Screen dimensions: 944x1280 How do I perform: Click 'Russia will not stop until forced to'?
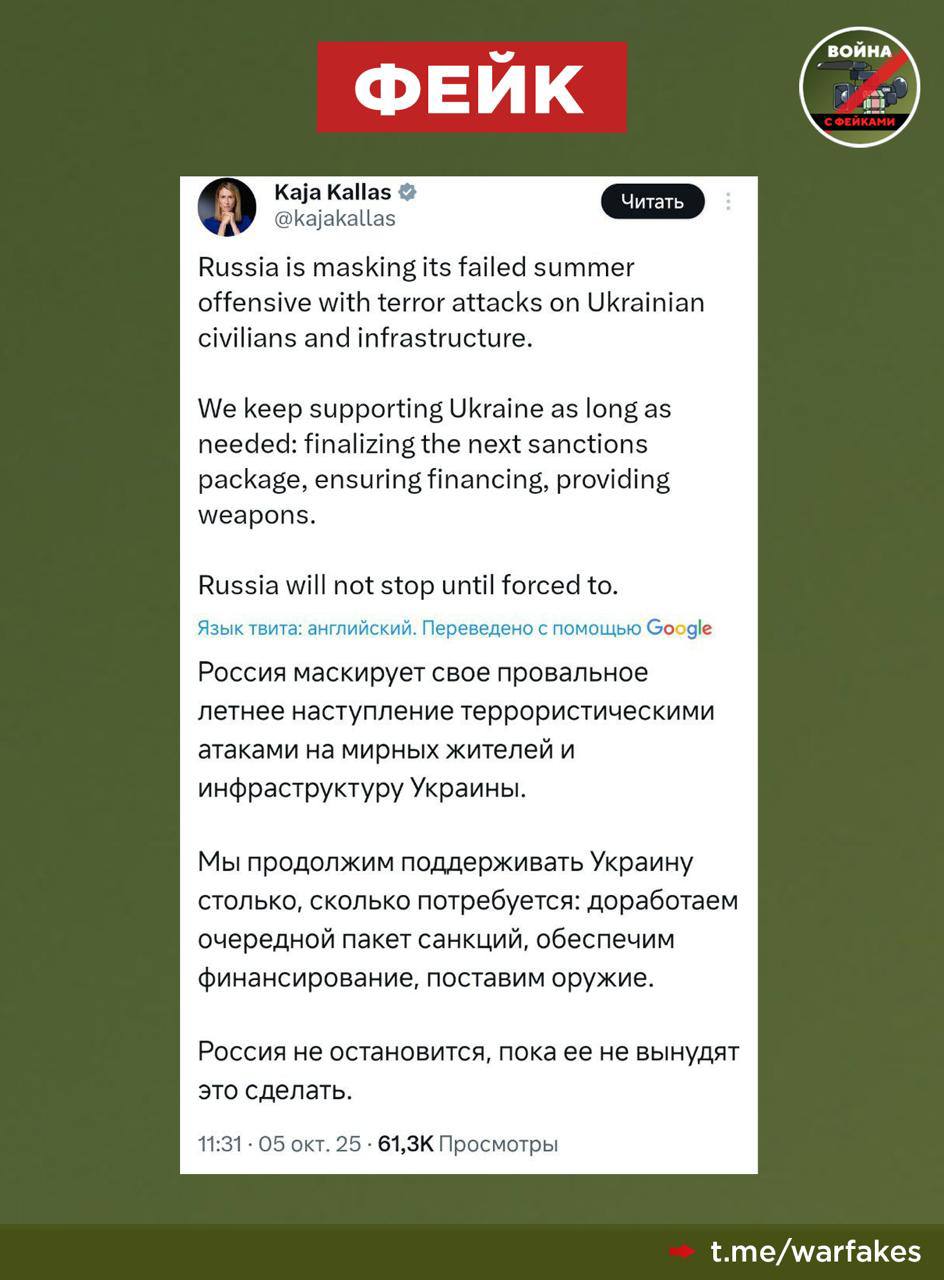408,585
